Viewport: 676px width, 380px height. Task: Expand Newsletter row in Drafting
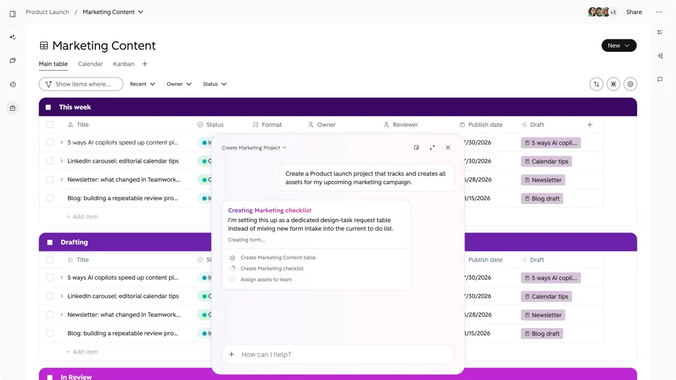coord(62,314)
